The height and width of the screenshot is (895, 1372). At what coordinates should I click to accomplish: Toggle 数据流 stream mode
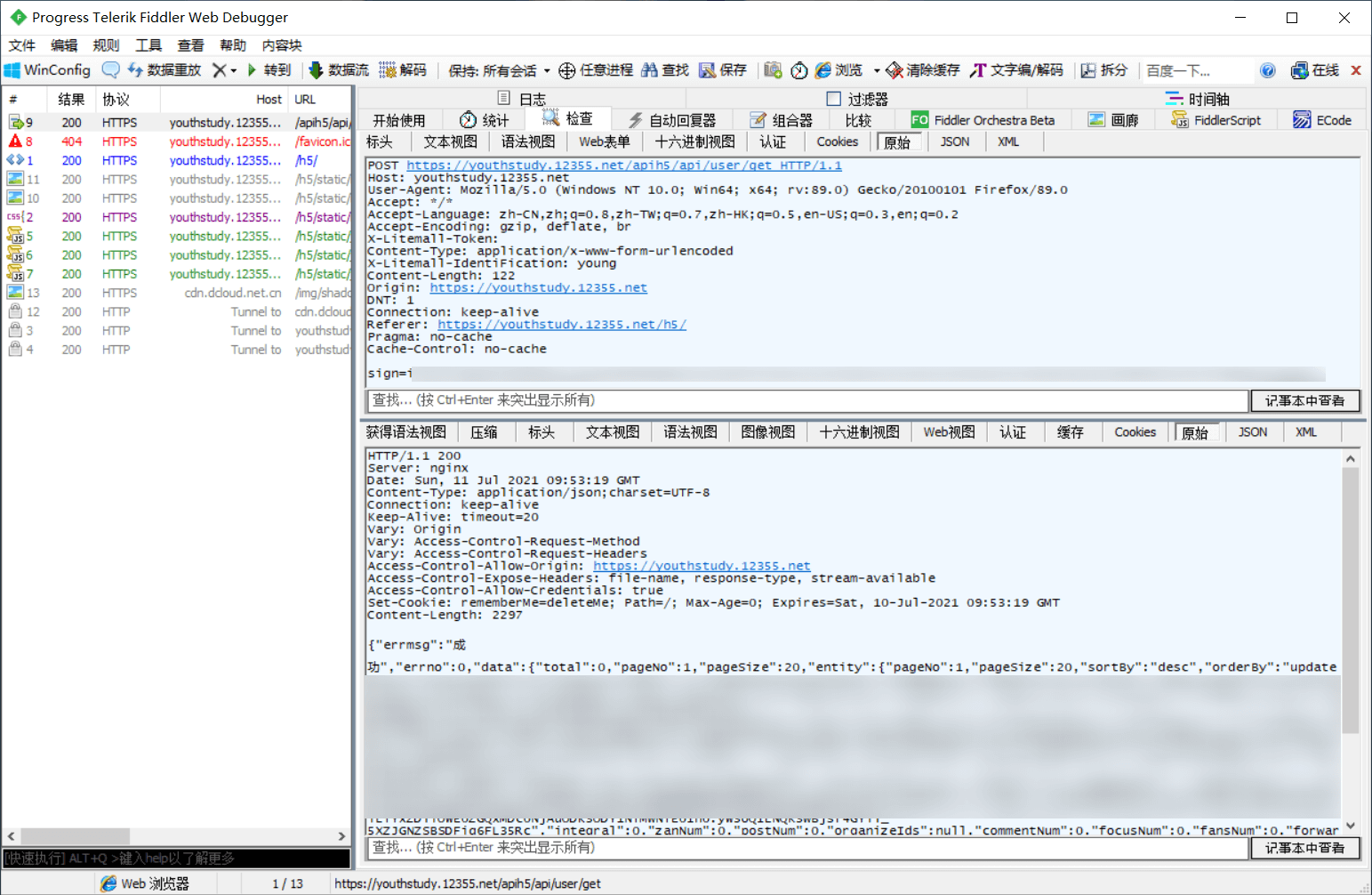coord(339,69)
